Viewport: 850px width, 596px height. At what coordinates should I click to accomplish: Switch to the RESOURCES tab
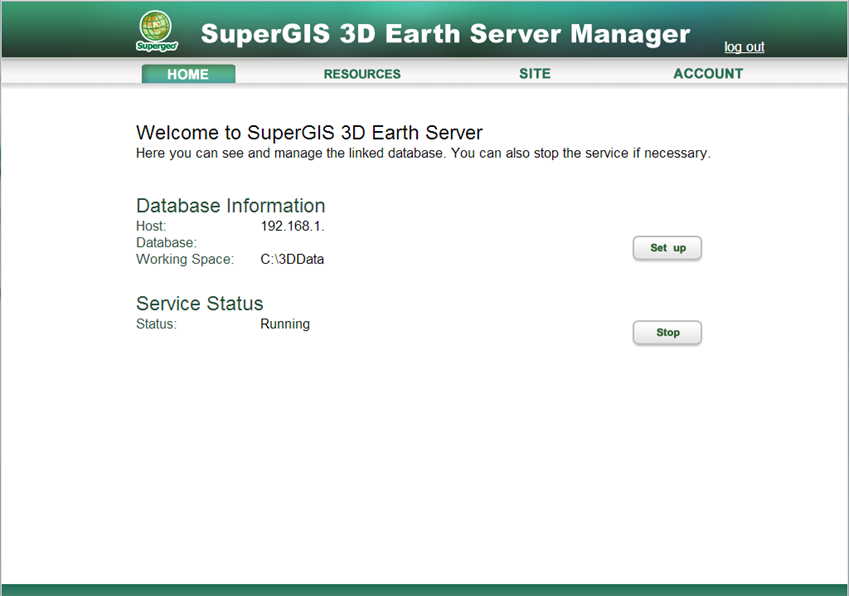pyautogui.click(x=362, y=74)
